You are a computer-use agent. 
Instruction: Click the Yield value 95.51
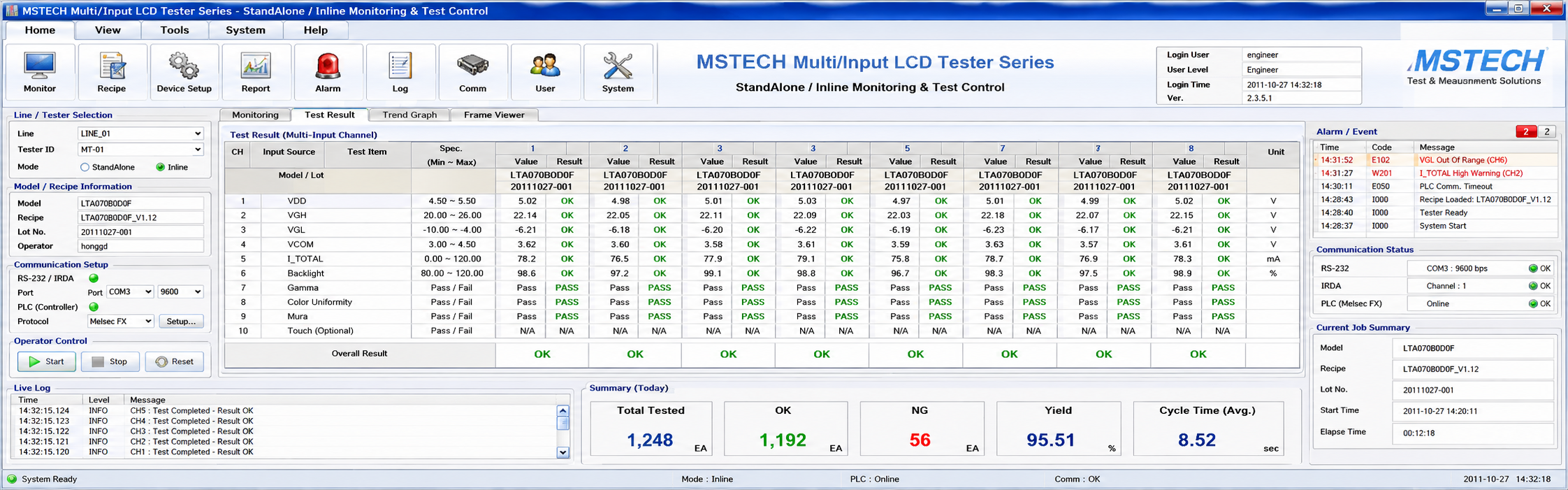(1050, 440)
